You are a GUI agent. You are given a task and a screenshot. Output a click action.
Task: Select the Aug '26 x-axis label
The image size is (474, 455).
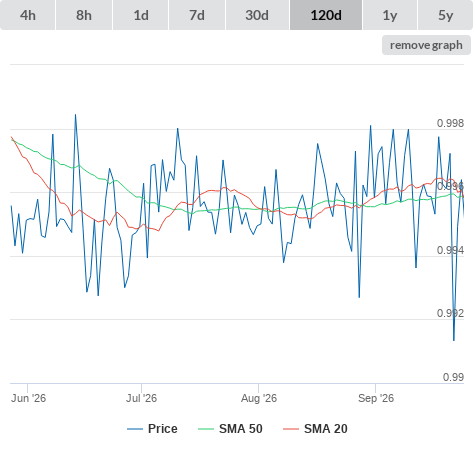click(259, 398)
